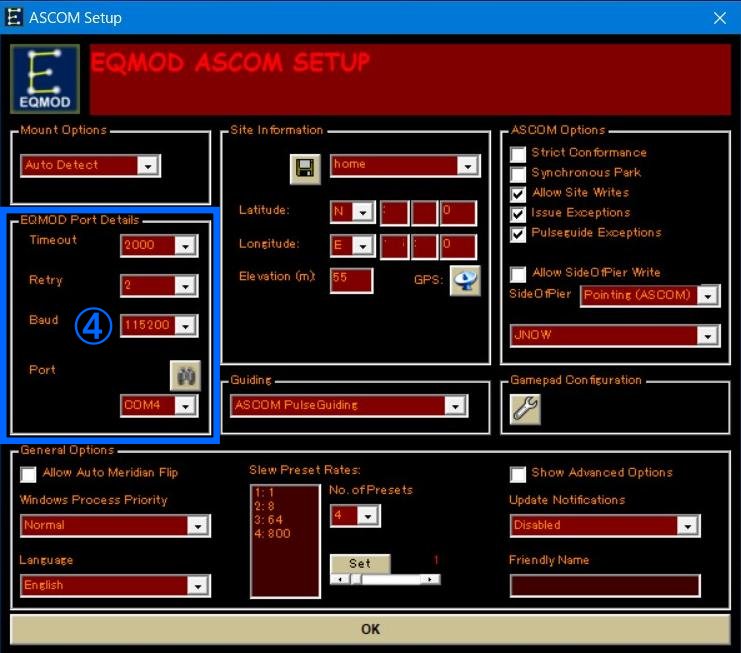Open the JNOW epoch dropdown
741x653 pixels.
(707, 336)
